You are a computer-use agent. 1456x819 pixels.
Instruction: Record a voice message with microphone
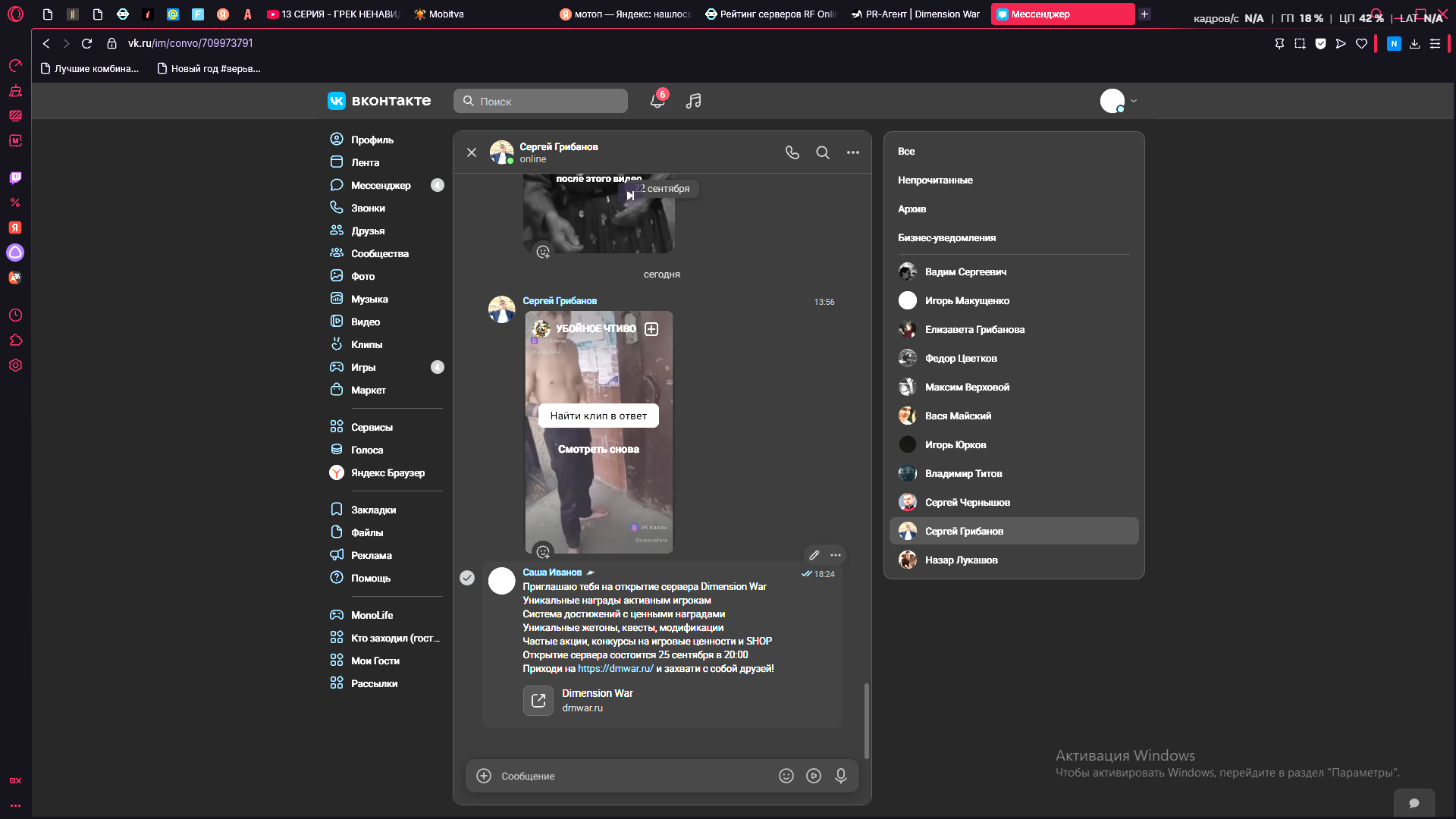(x=841, y=776)
